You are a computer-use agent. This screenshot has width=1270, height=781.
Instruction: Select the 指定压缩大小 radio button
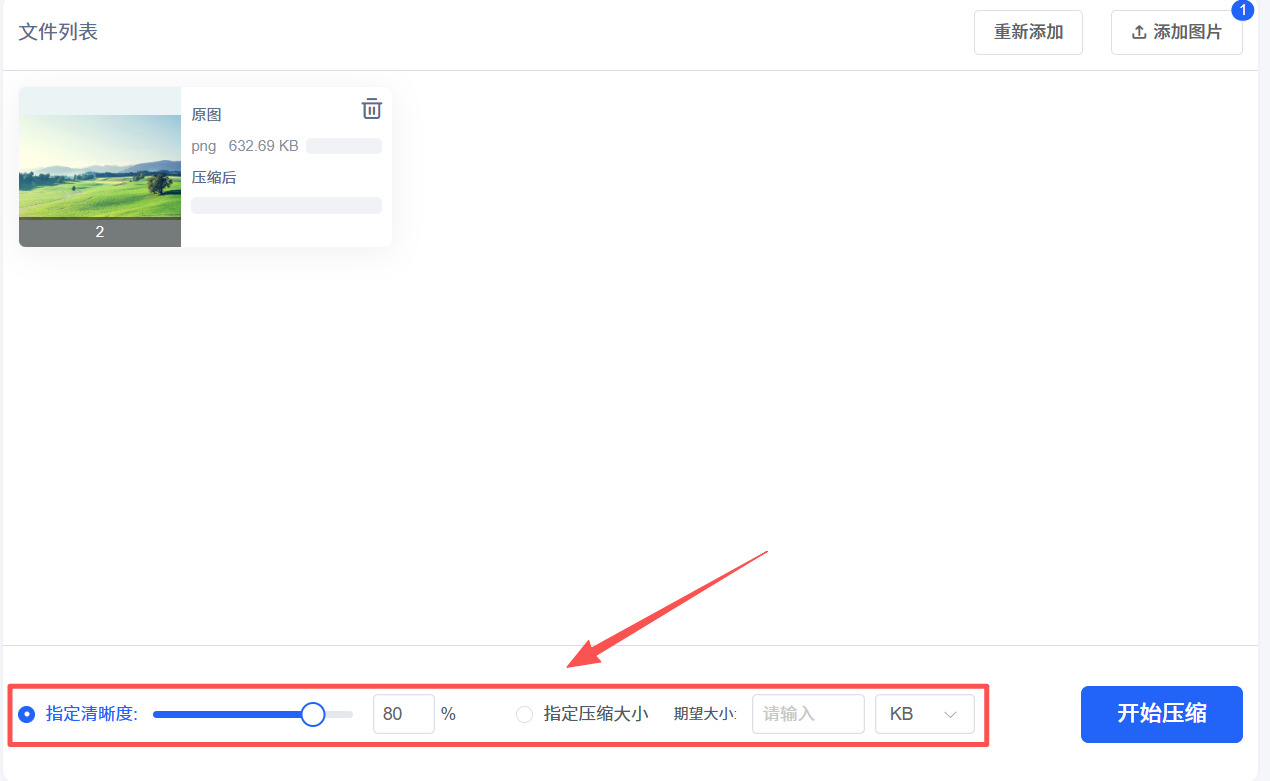tap(524, 714)
